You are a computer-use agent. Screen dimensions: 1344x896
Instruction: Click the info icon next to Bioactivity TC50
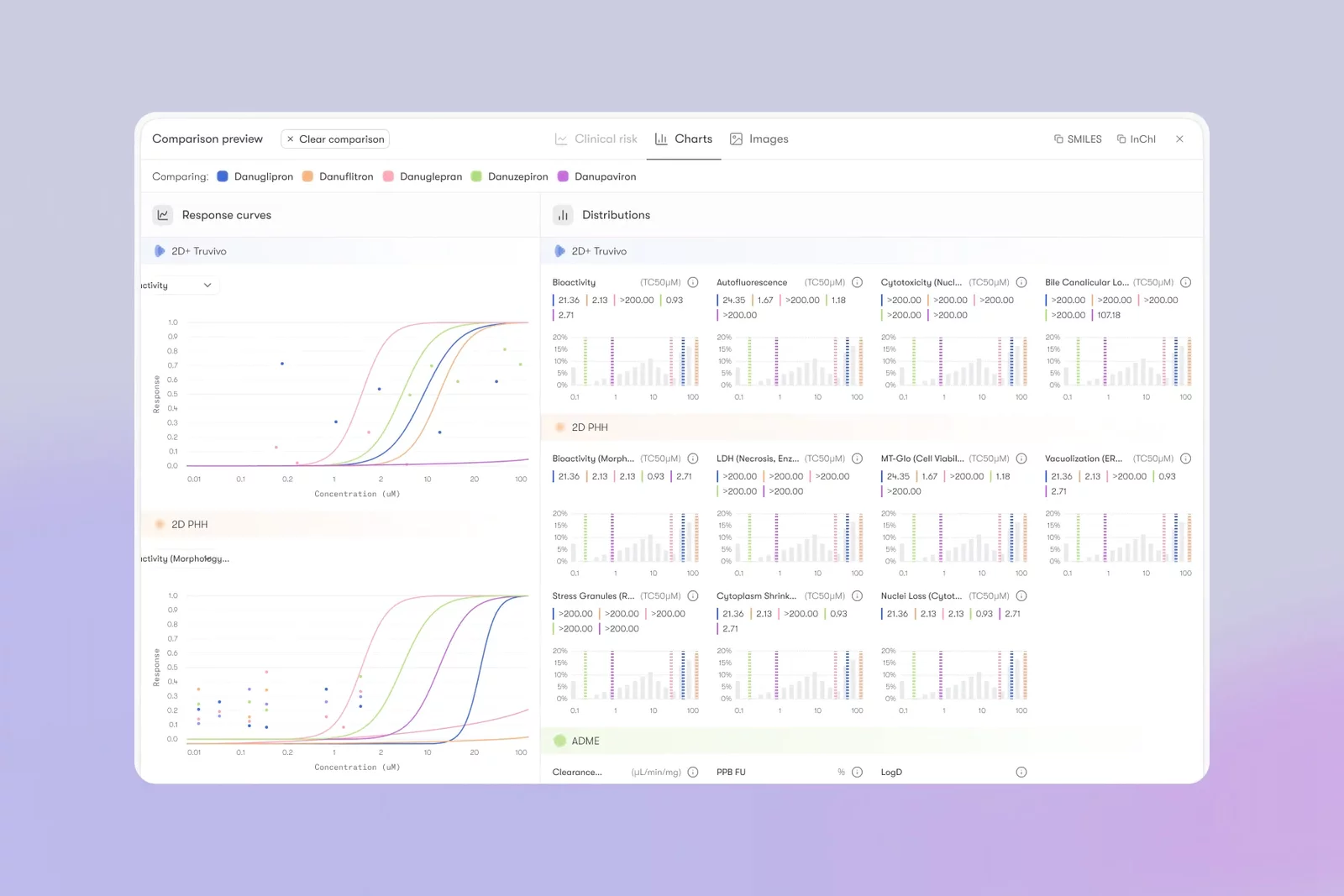pyautogui.click(x=693, y=282)
